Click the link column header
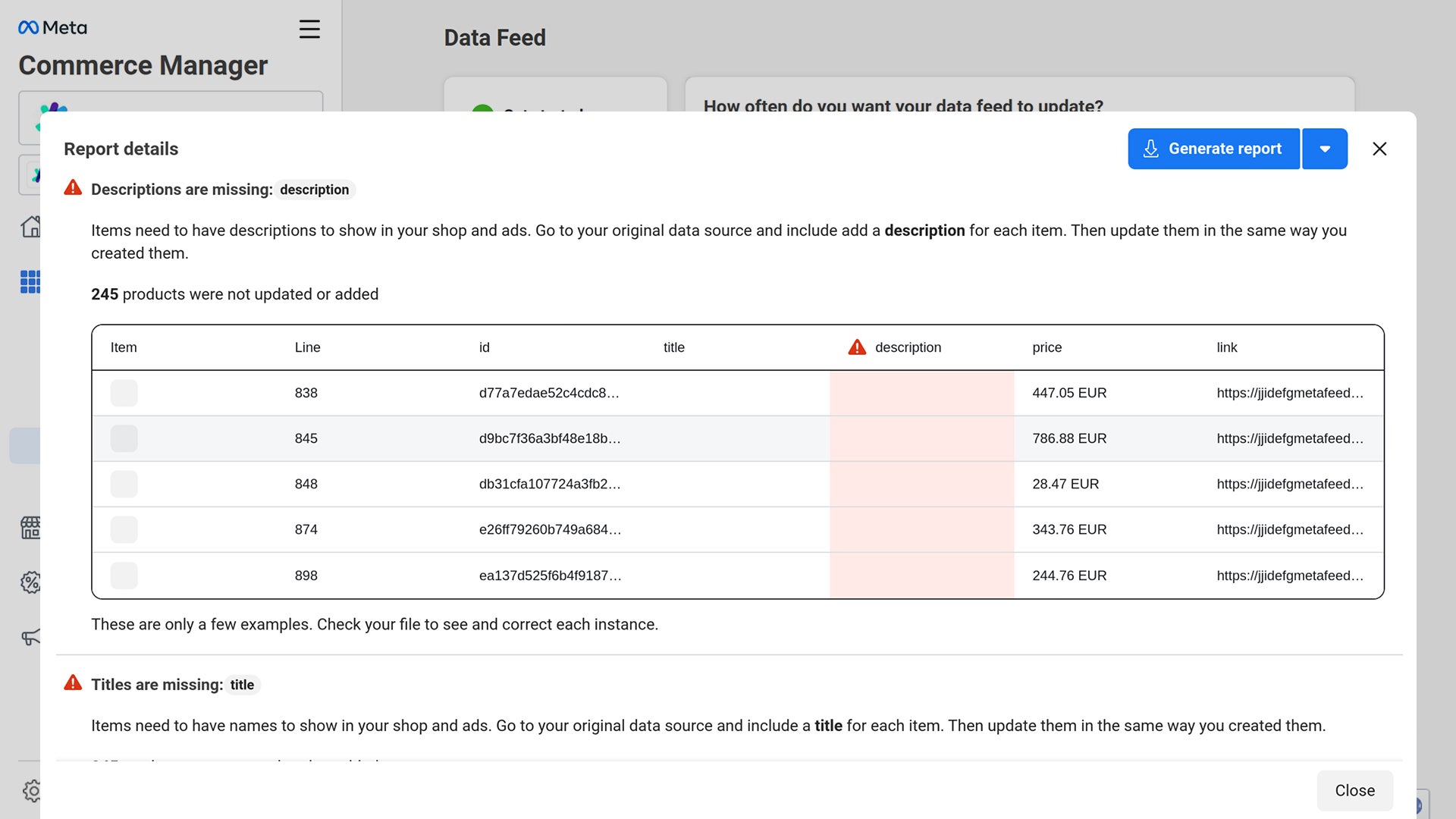The height and width of the screenshot is (819, 1456). point(1226,347)
